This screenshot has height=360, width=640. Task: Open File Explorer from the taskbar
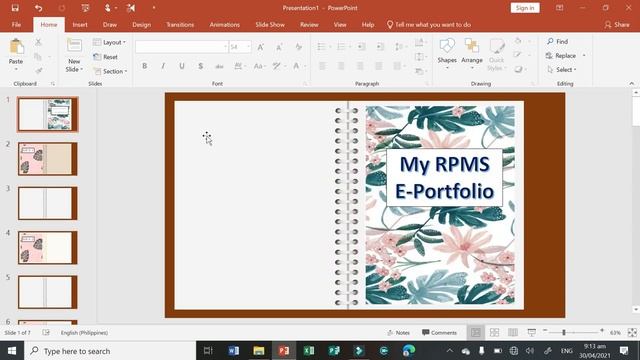click(x=259, y=351)
